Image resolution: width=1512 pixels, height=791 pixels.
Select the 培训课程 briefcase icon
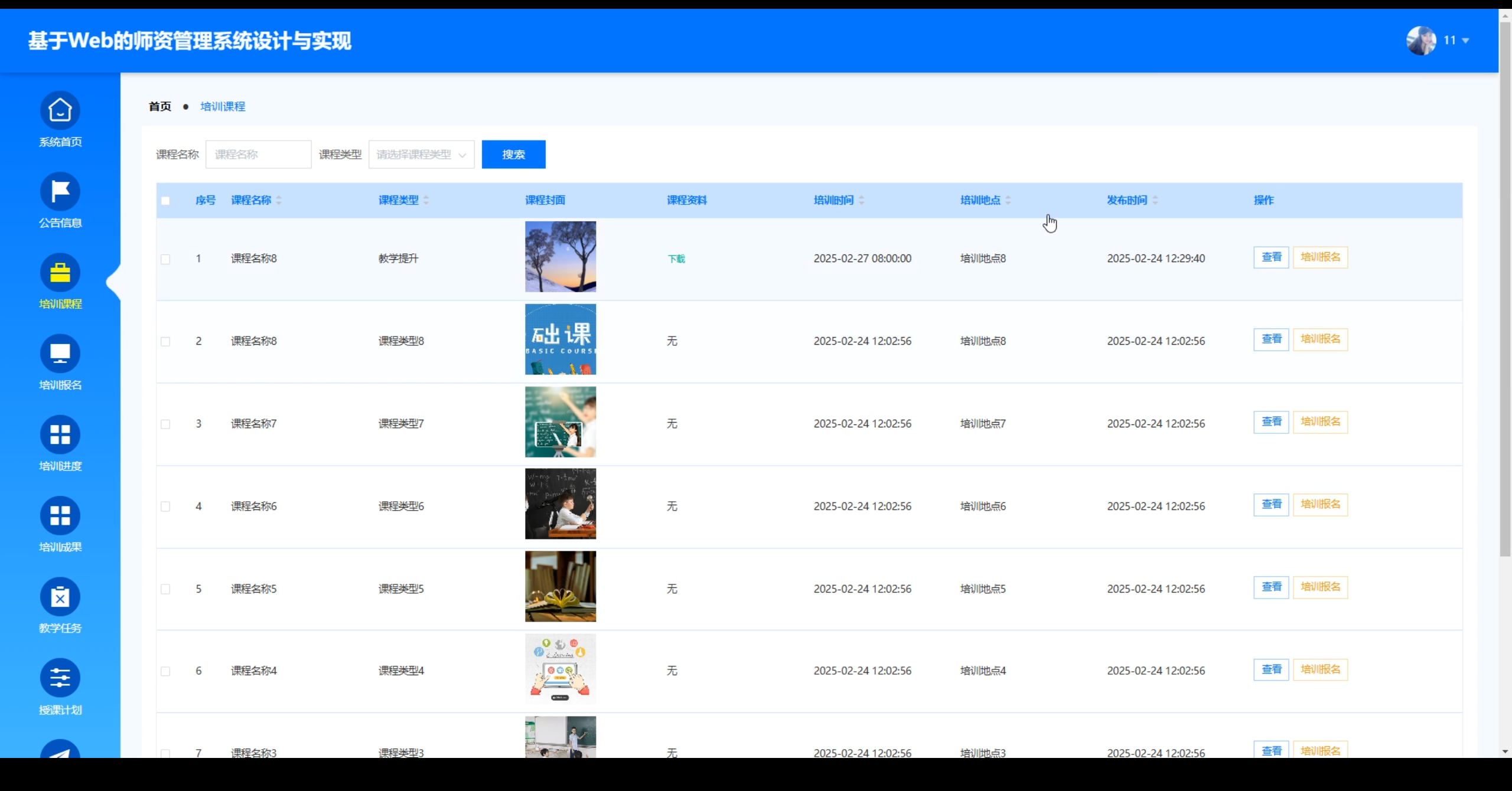tap(60, 272)
